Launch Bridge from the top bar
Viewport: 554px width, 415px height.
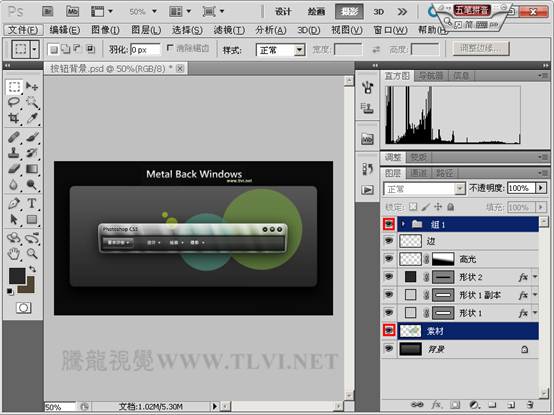(x=48, y=11)
